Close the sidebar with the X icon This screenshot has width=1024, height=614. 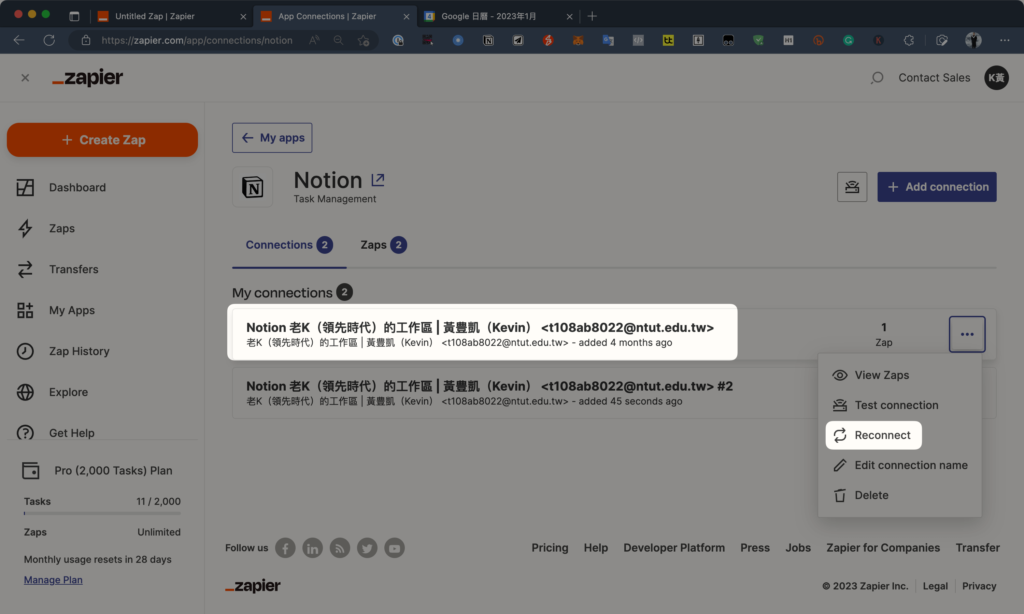25,78
